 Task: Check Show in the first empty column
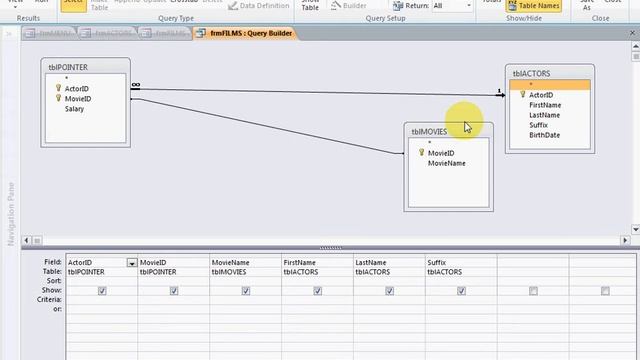533,291
